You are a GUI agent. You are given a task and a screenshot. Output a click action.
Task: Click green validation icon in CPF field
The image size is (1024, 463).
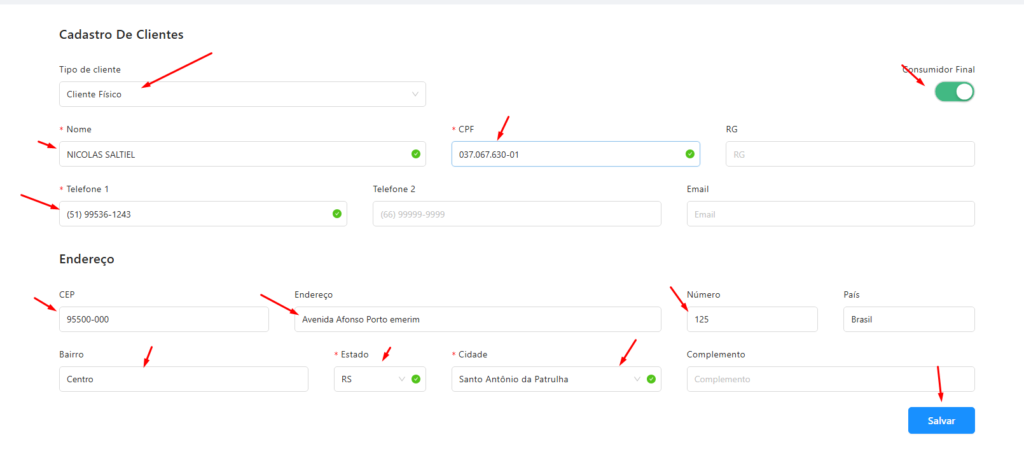tap(689, 154)
